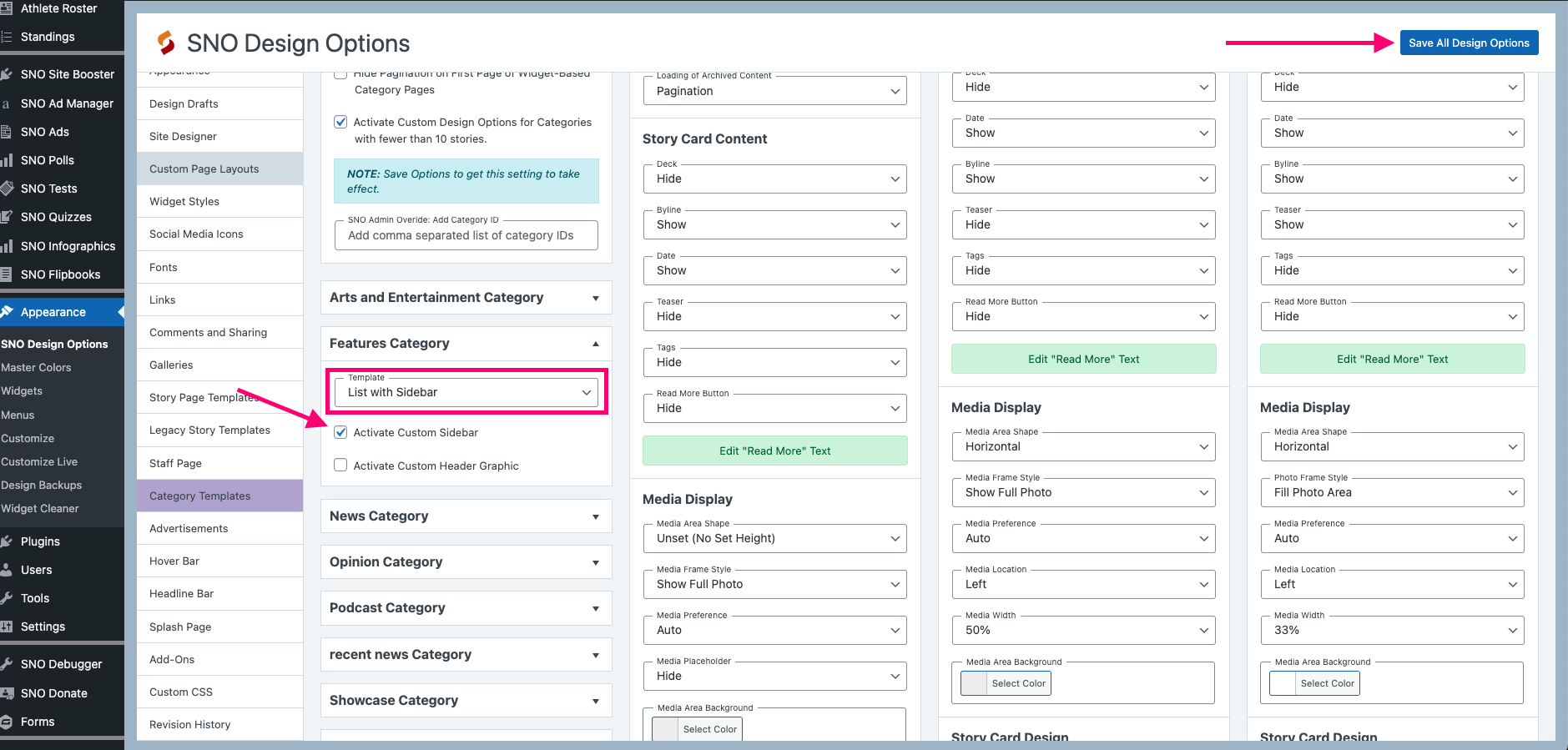Expand the News Category section
The image size is (1568, 750).
pyautogui.click(x=466, y=516)
